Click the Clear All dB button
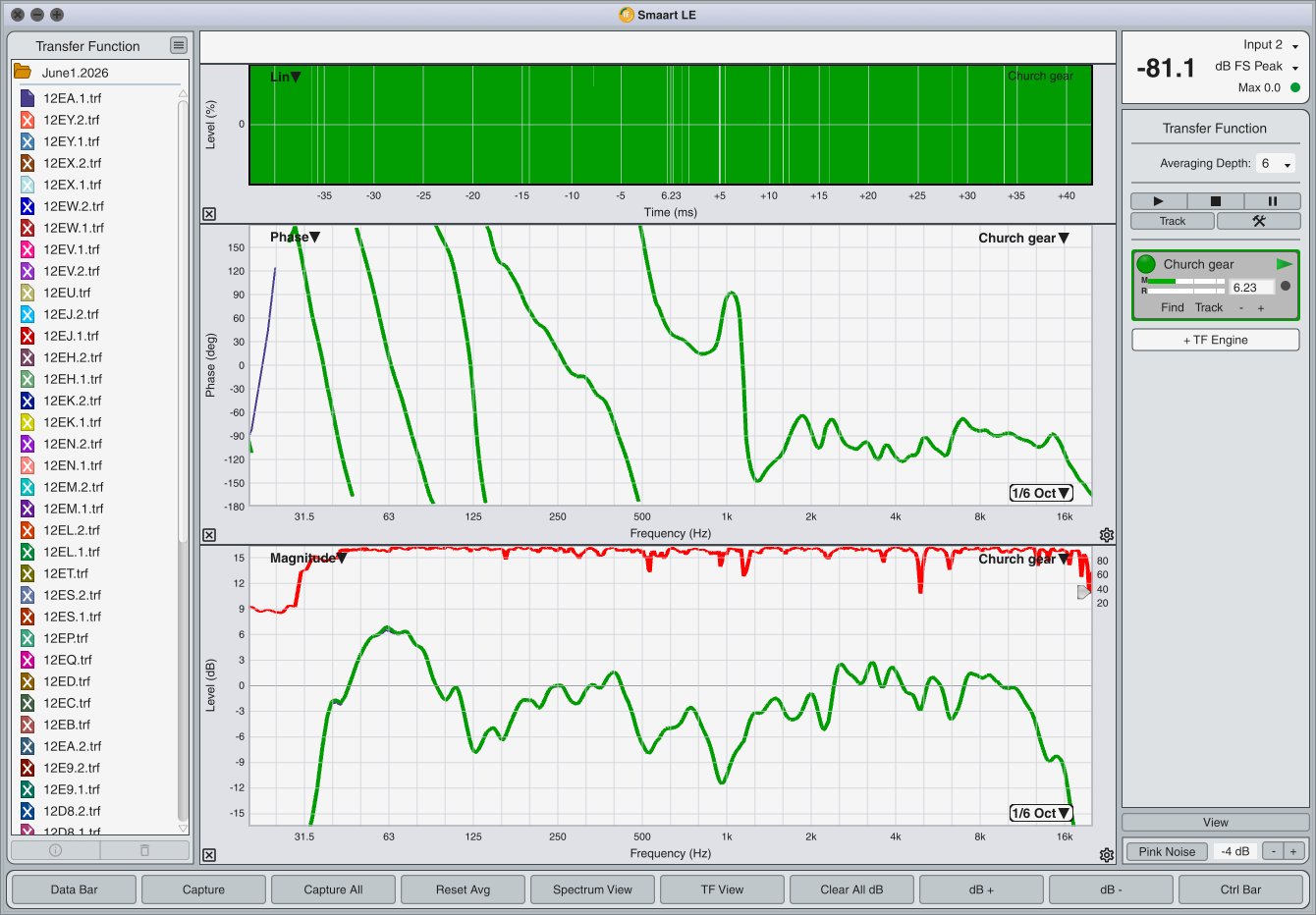The image size is (1316, 915). coord(852,889)
